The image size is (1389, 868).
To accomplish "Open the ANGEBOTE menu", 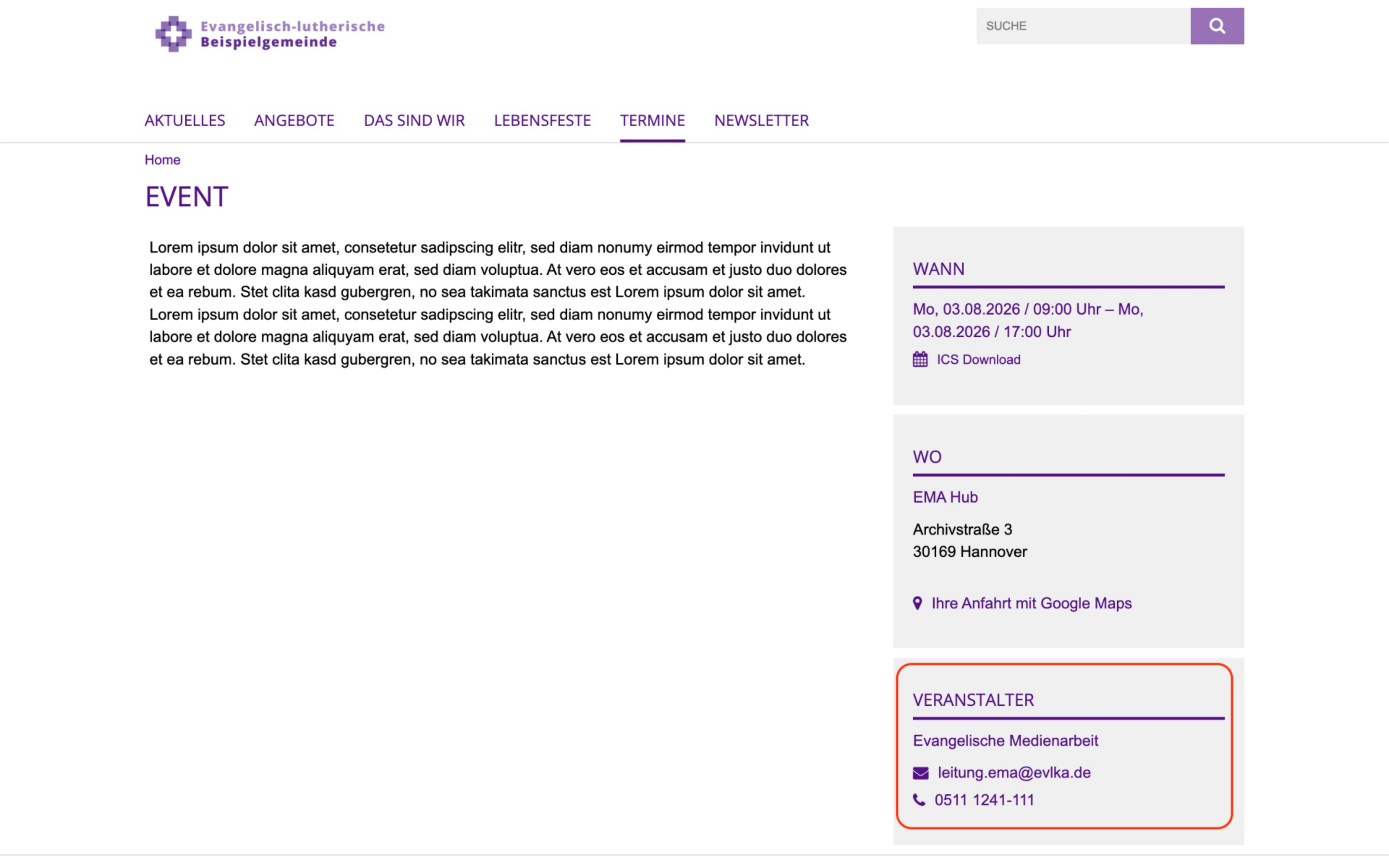I will pyautogui.click(x=294, y=121).
